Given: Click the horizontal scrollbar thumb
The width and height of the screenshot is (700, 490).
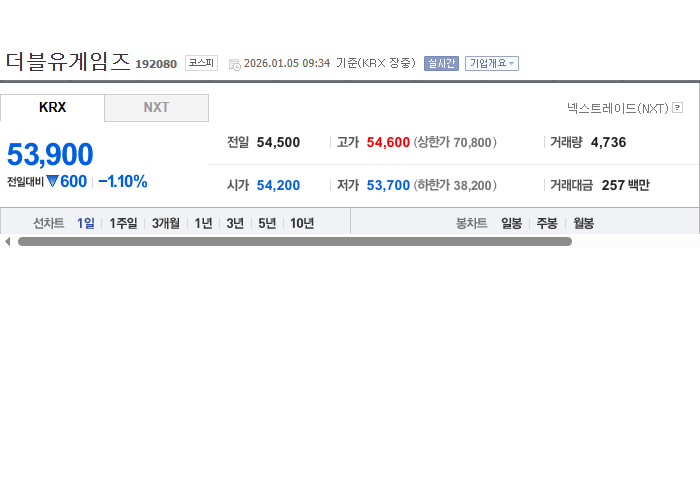Looking at the screenshot, I should tap(295, 241).
